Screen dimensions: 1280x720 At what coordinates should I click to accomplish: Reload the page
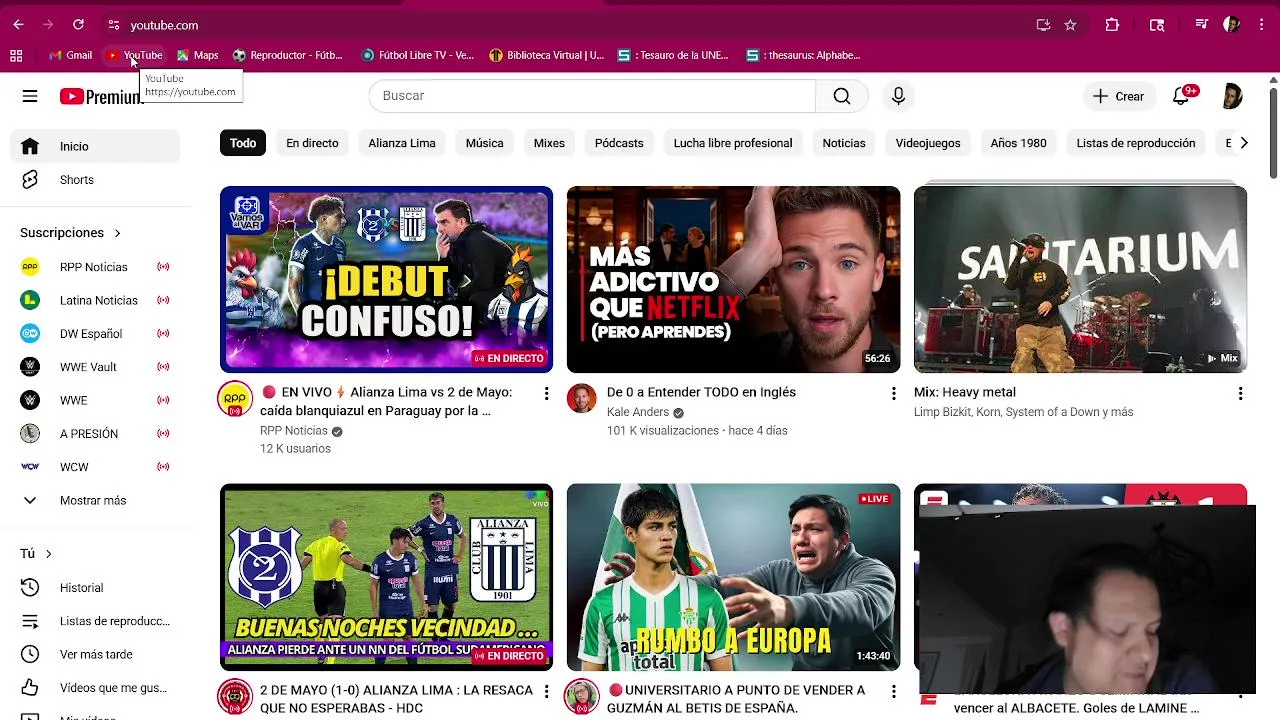(78, 25)
